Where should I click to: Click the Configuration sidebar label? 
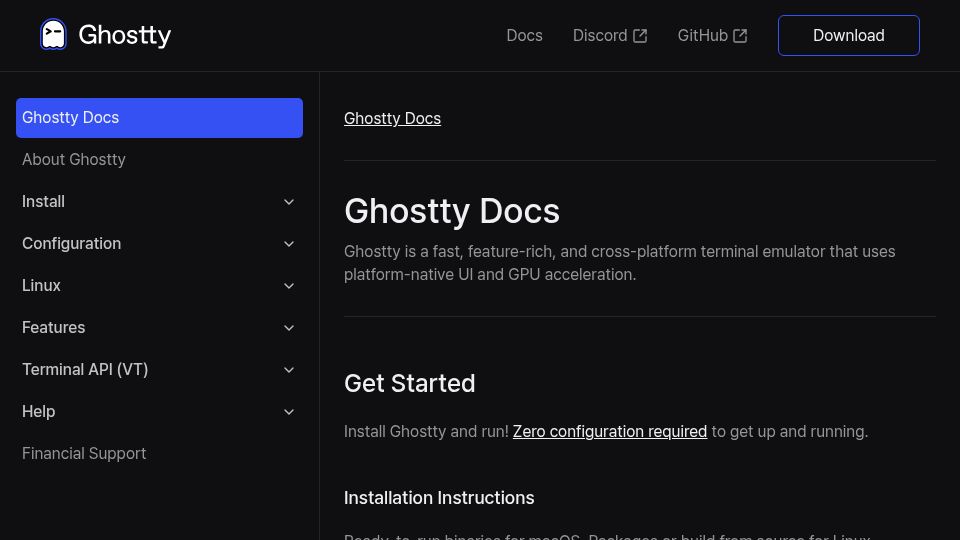[72, 244]
